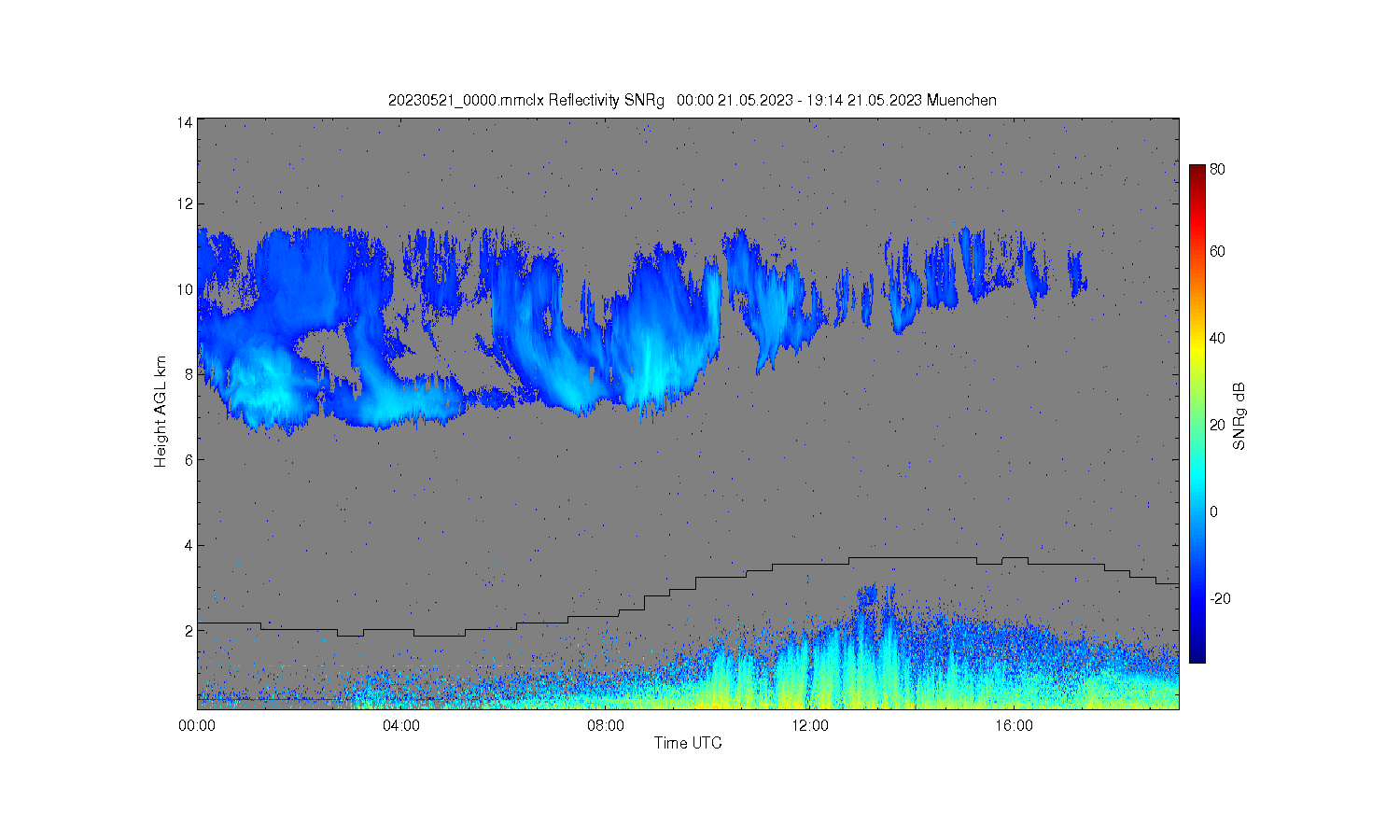Screen dimensions: 1400x840
Task: Click the 'Height AGL km' y-axis label
Action: click(x=161, y=413)
